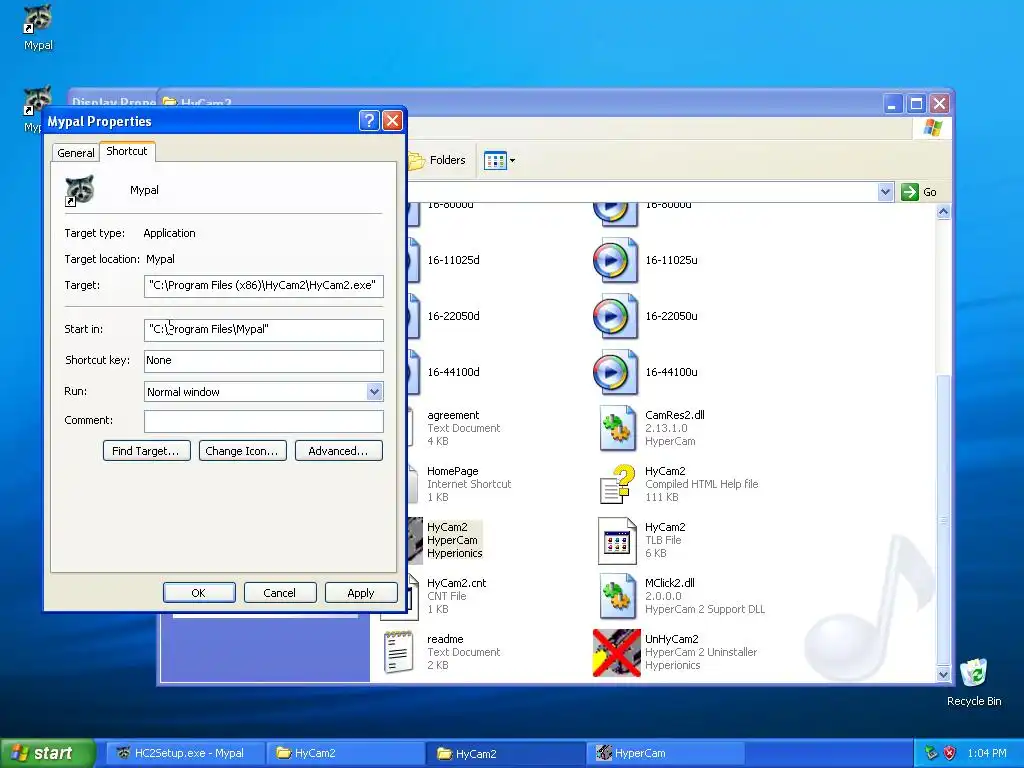Click the green system tray icon beside the shield
This screenshot has height=768, width=1024.
(x=931, y=753)
